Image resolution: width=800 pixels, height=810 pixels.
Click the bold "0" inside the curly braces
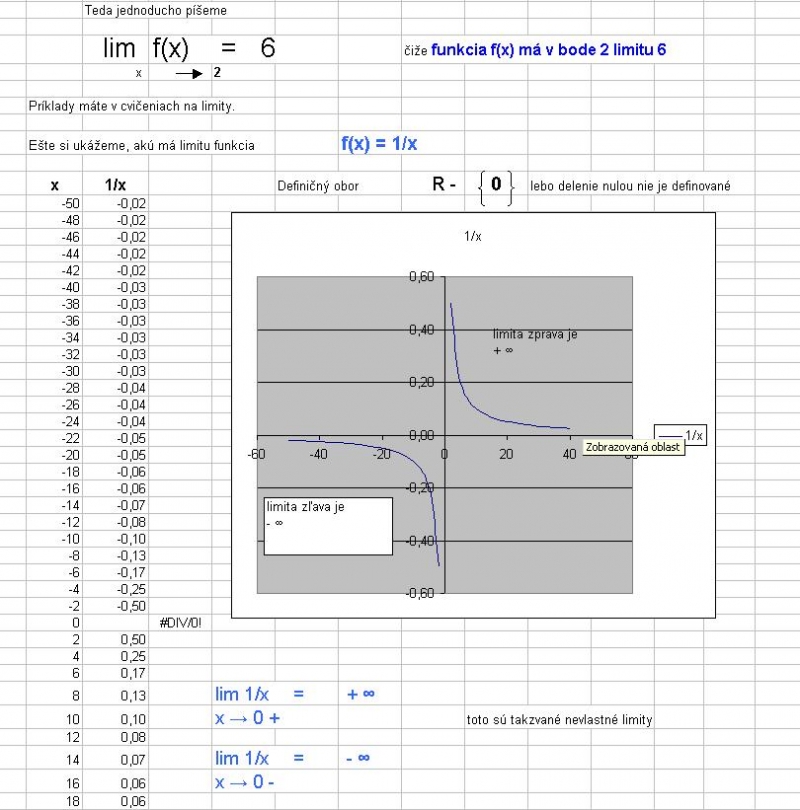click(x=496, y=184)
